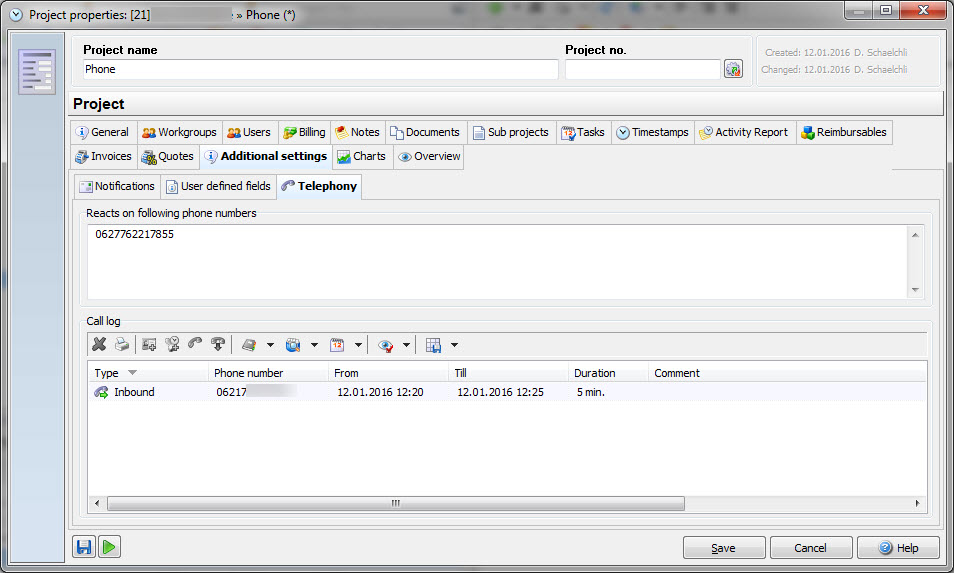
Task: Switch to the Billing tab
Action: (x=304, y=132)
